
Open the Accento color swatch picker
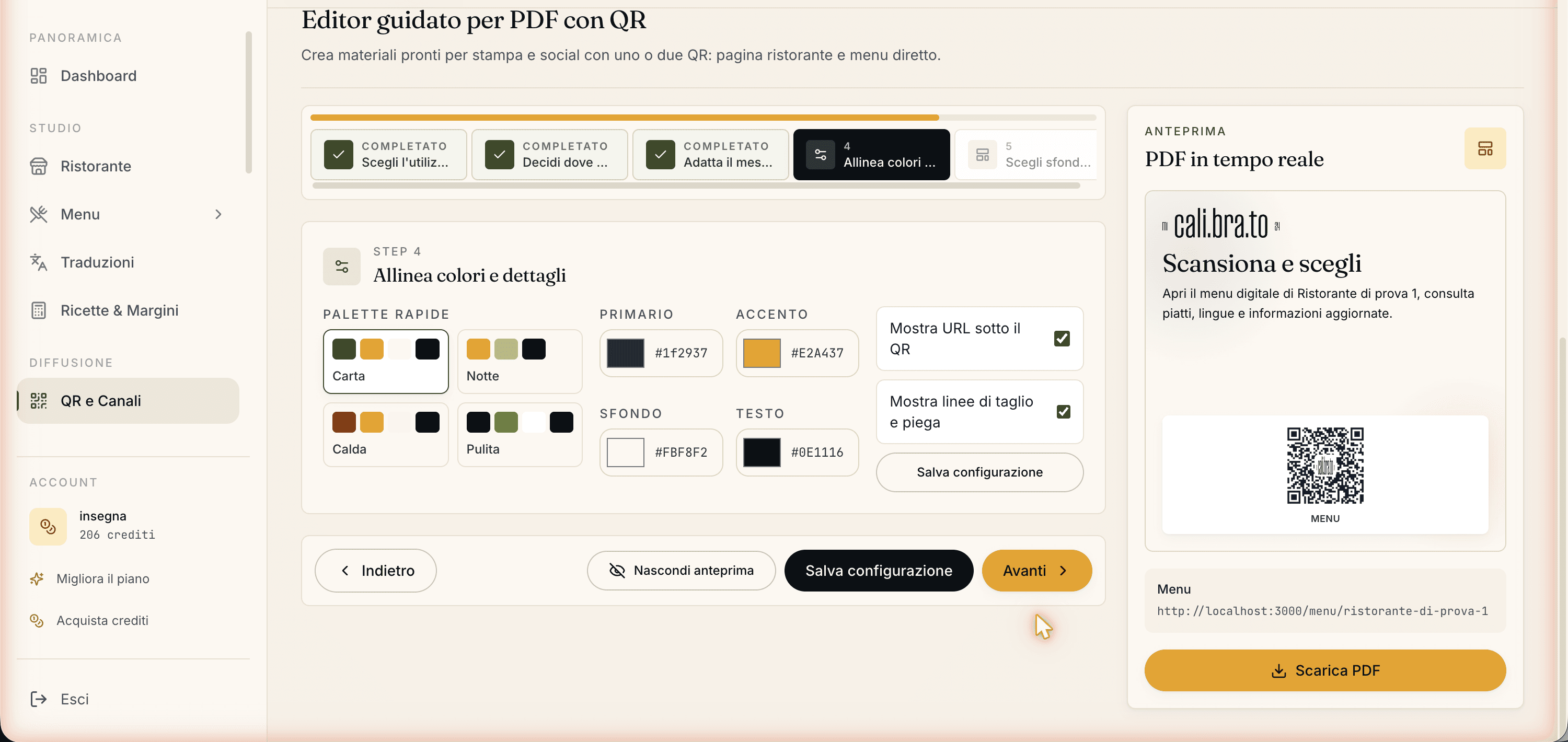[x=762, y=353]
